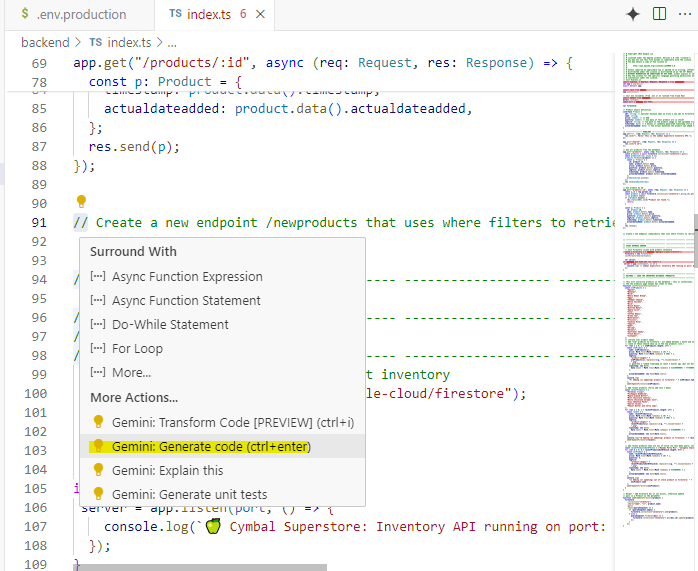Select Gemini: Transform Code [PREVIEW]
Screen dimensions: 698x571
point(223,422)
